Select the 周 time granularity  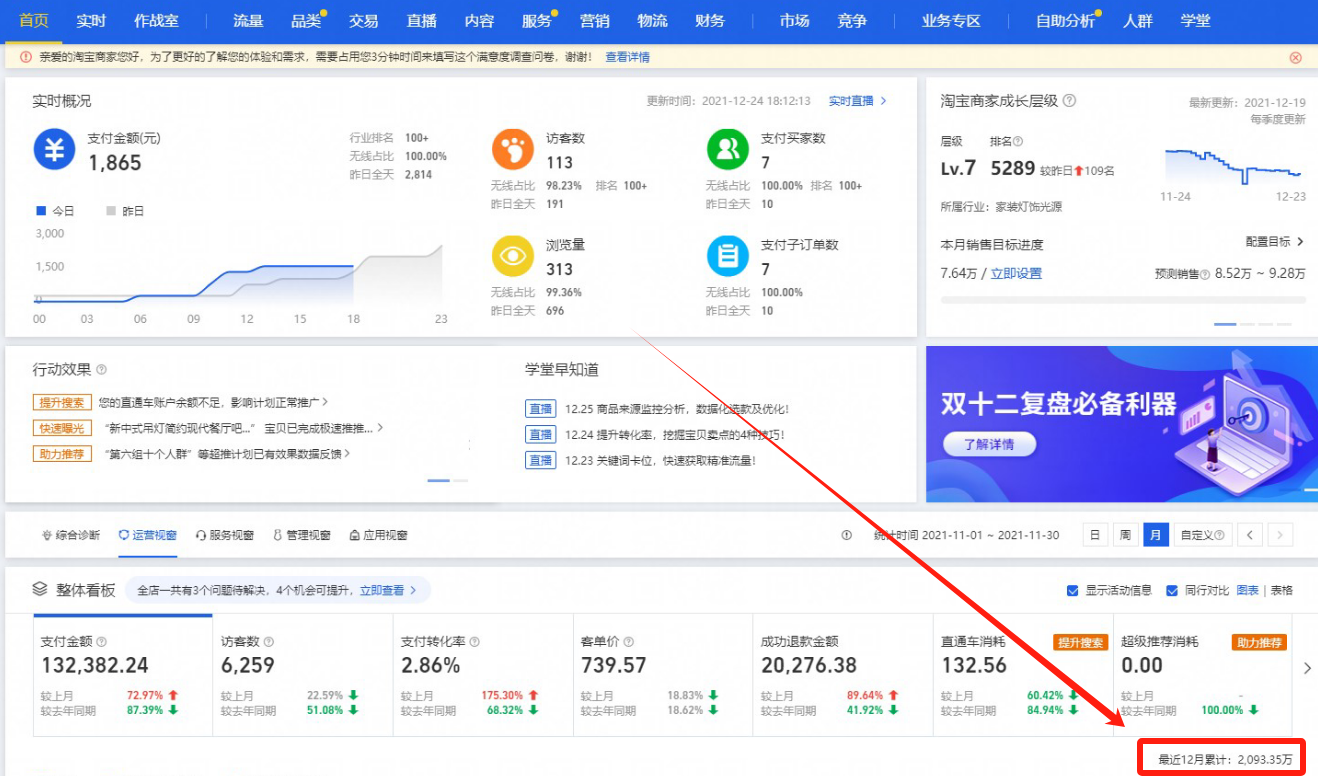(1125, 535)
